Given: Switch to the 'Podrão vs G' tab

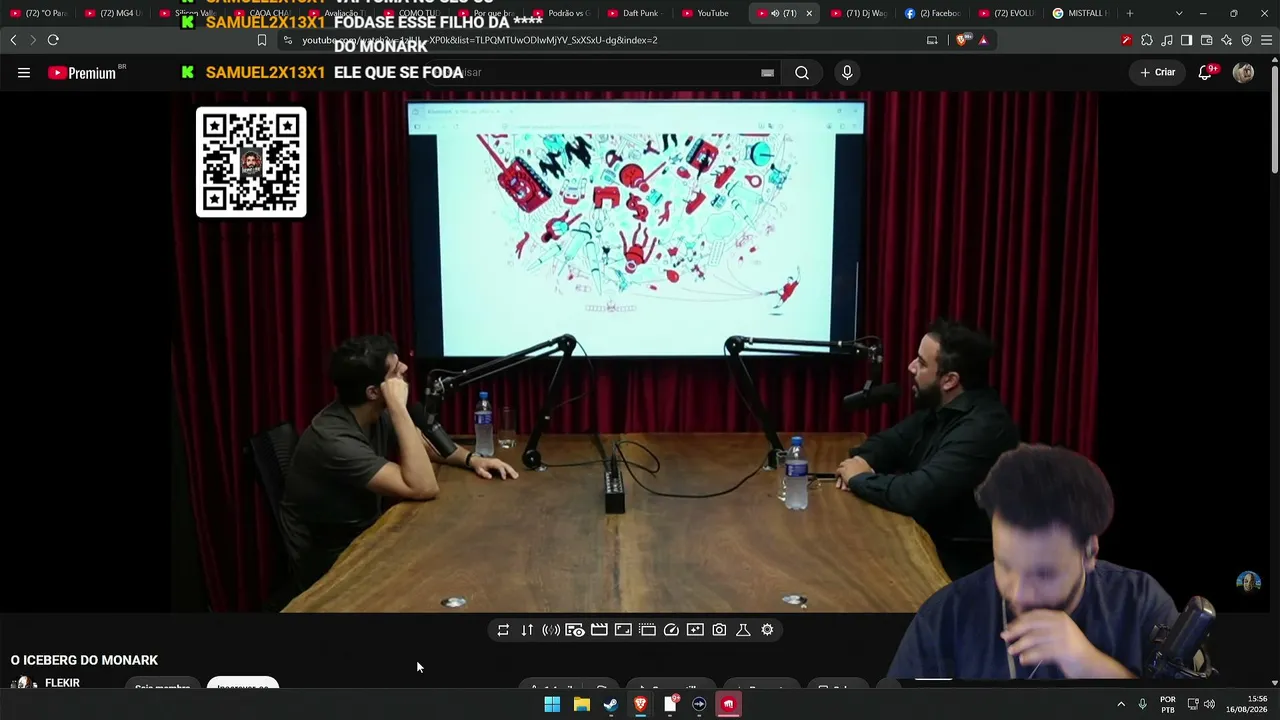Looking at the screenshot, I should click(x=561, y=13).
